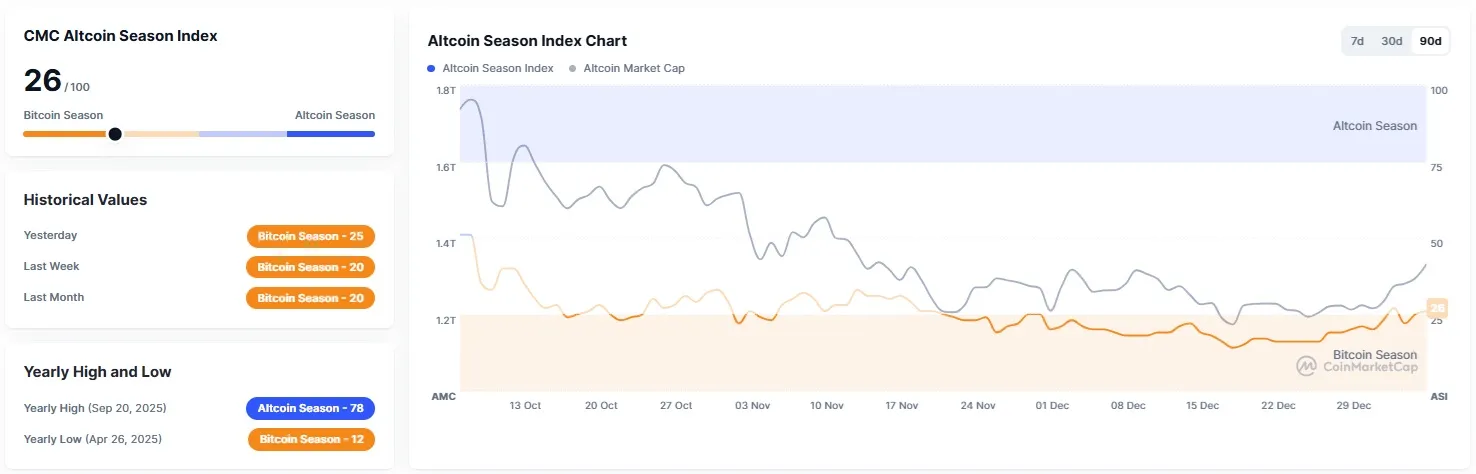Click the Altcoin Season Index Chart title
The image size is (1476, 474).
(x=527, y=41)
